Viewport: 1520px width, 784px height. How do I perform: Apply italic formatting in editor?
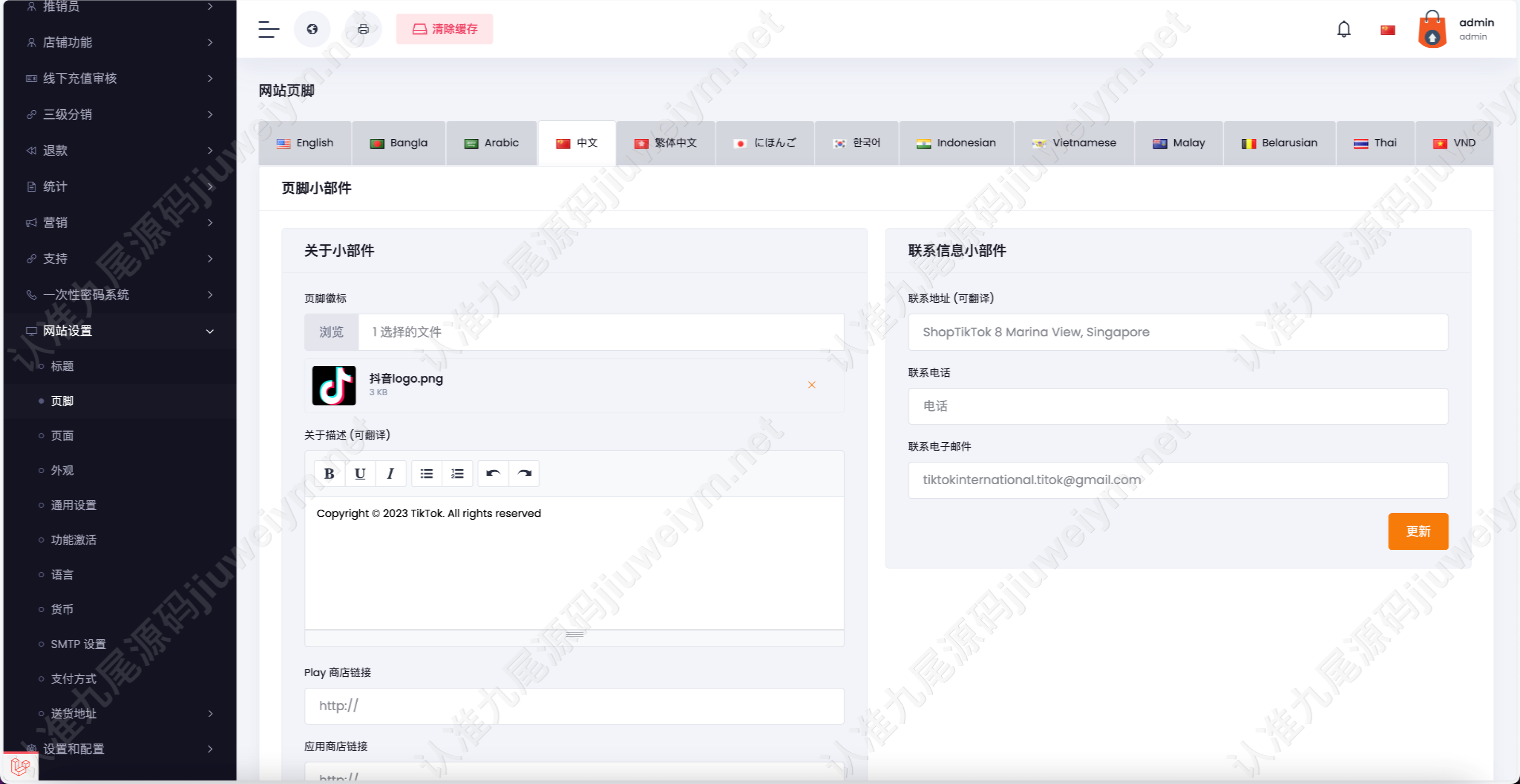pos(391,474)
